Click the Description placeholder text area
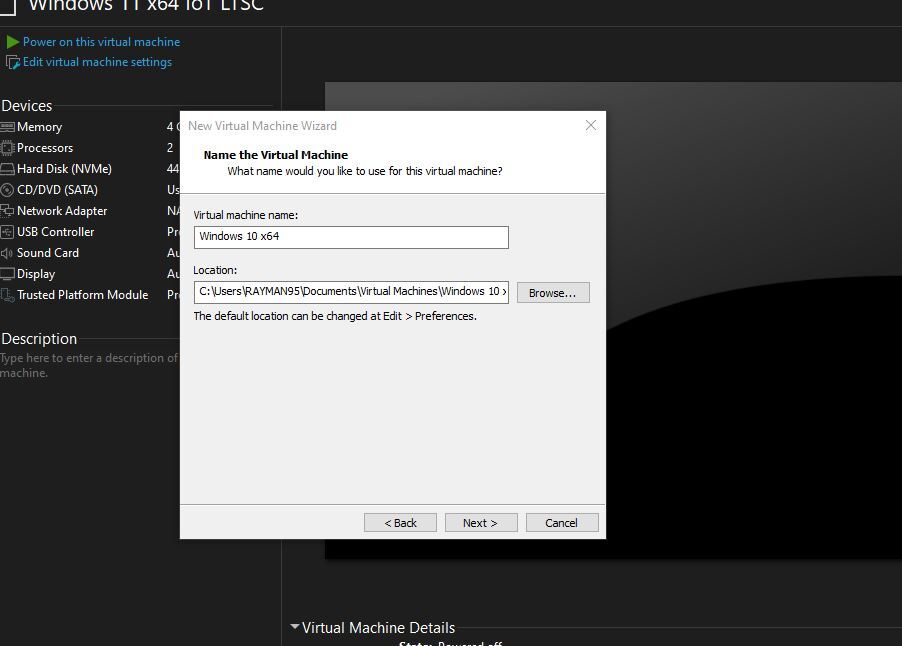The width and height of the screenshot is (902, 646). 89,365
